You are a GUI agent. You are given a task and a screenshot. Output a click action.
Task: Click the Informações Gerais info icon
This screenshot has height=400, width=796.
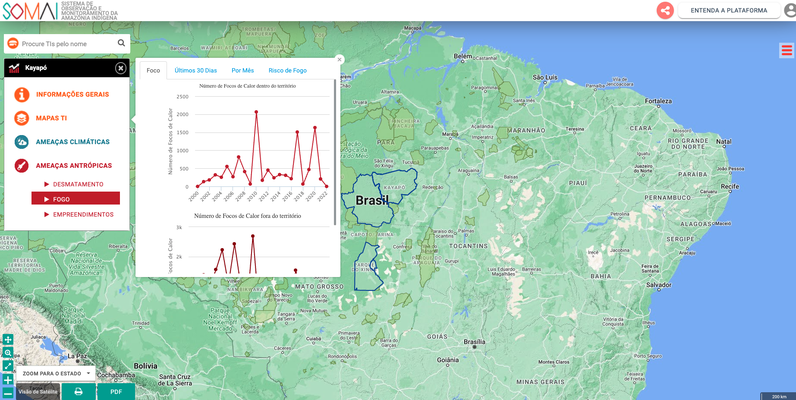tap(21, 94)
